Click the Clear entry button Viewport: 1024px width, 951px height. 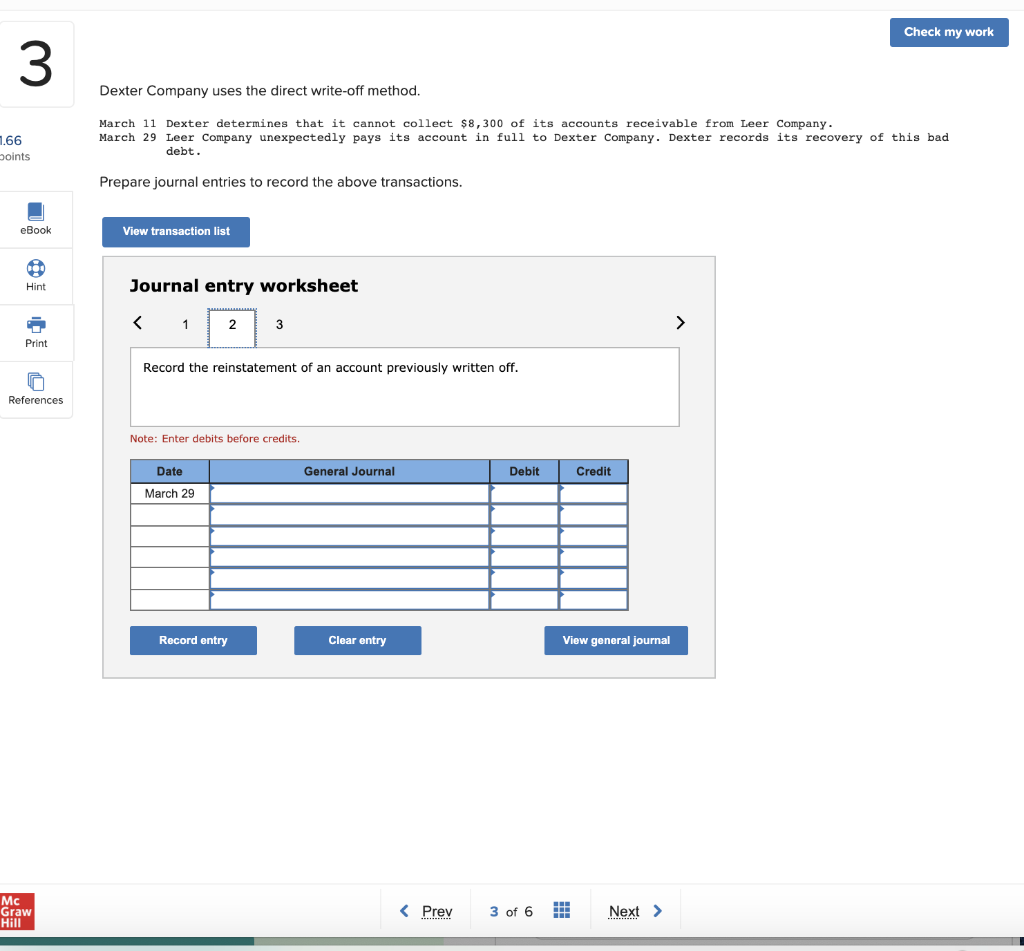[x=357, y=640]
